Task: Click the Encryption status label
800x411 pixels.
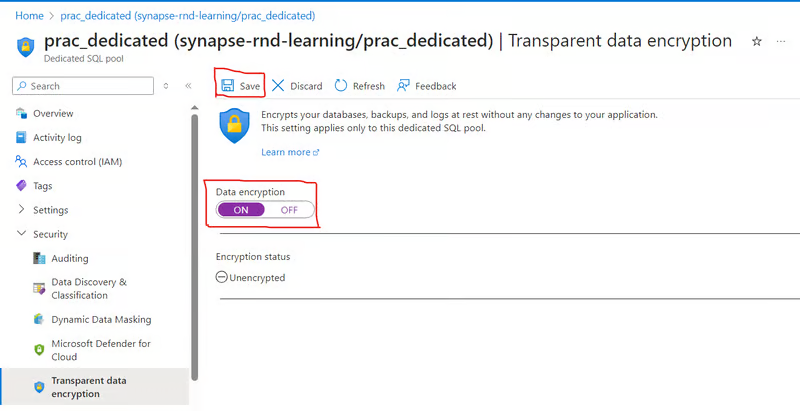Action: [x=253, y=256]
